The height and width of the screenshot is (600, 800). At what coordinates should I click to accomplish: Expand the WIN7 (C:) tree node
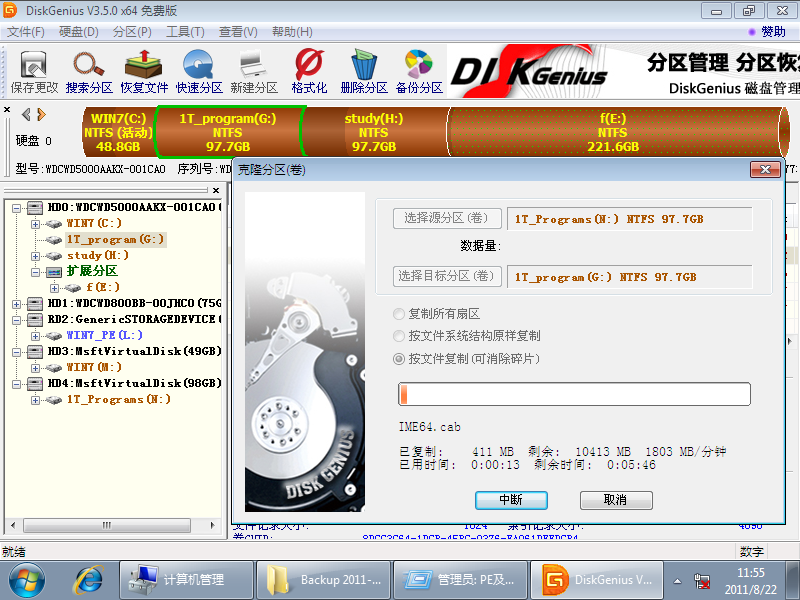[x=35, y=224]
